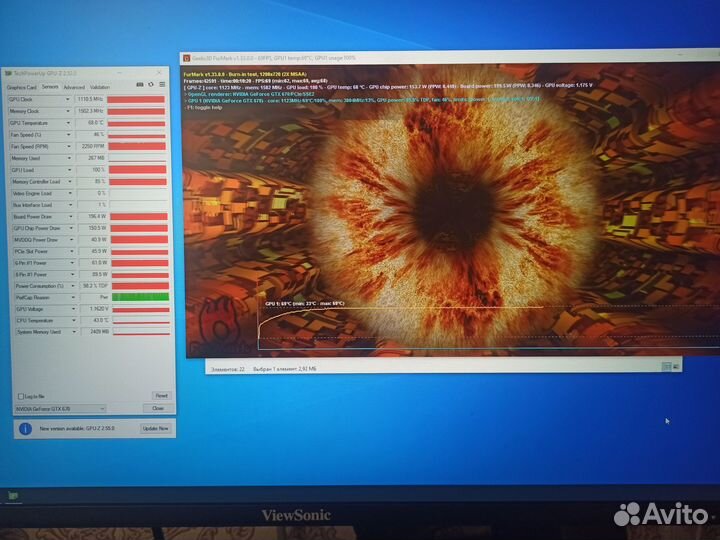Viewport: 720px width, 540px height.
Task: Click the GPU Load red graph bar
Action: [x=137, y=170]
